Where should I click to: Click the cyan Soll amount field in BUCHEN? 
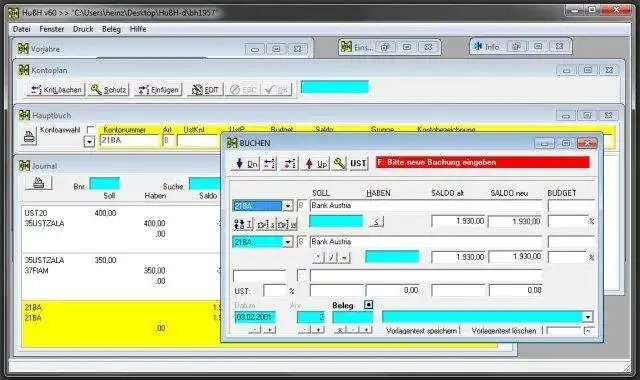click(x=336, y=221)
